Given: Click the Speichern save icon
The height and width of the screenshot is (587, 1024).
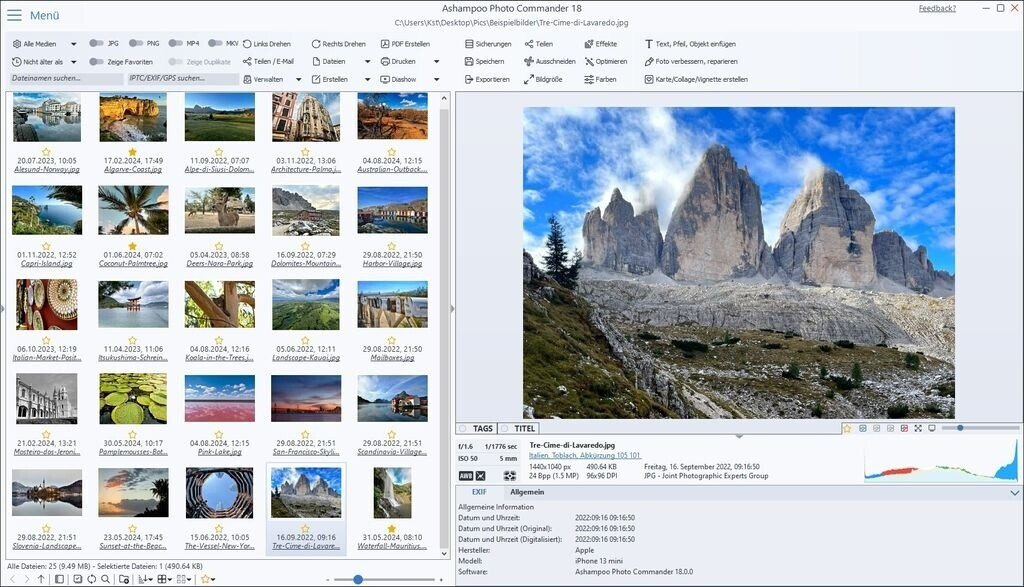Looking at the screenshot, I should [469, 62].
